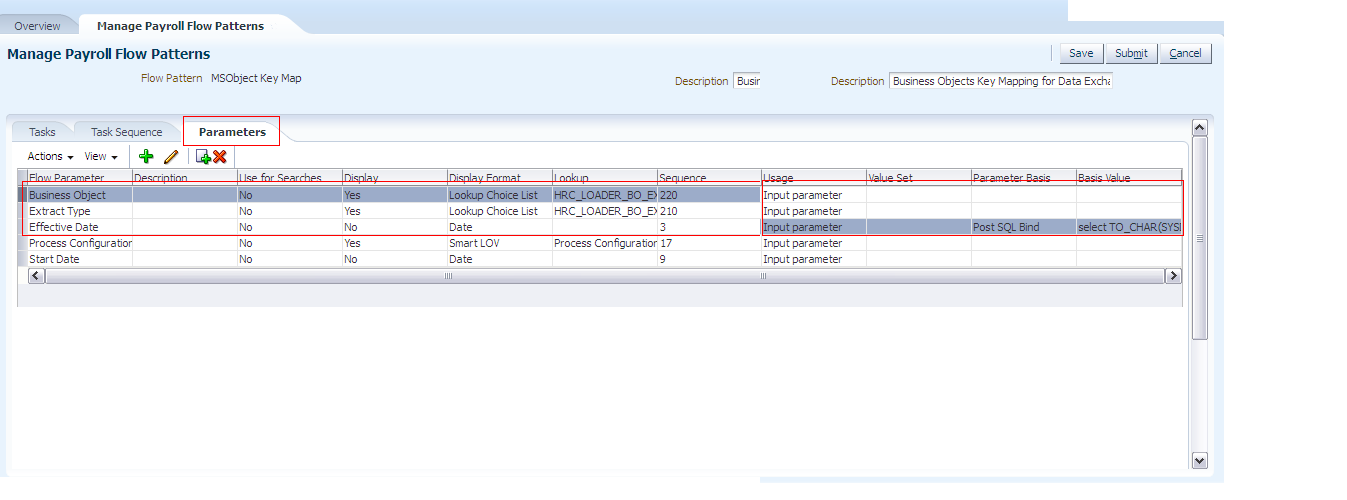Select Manage Payroll Flow Patterns tab
Screen dimensions: 1347x500
point(180,26)
